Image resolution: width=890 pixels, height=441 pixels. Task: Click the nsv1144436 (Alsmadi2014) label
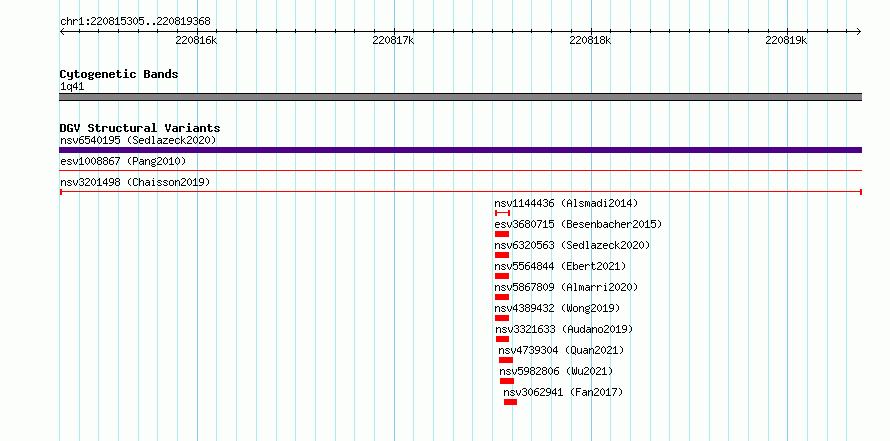[566, 203]
